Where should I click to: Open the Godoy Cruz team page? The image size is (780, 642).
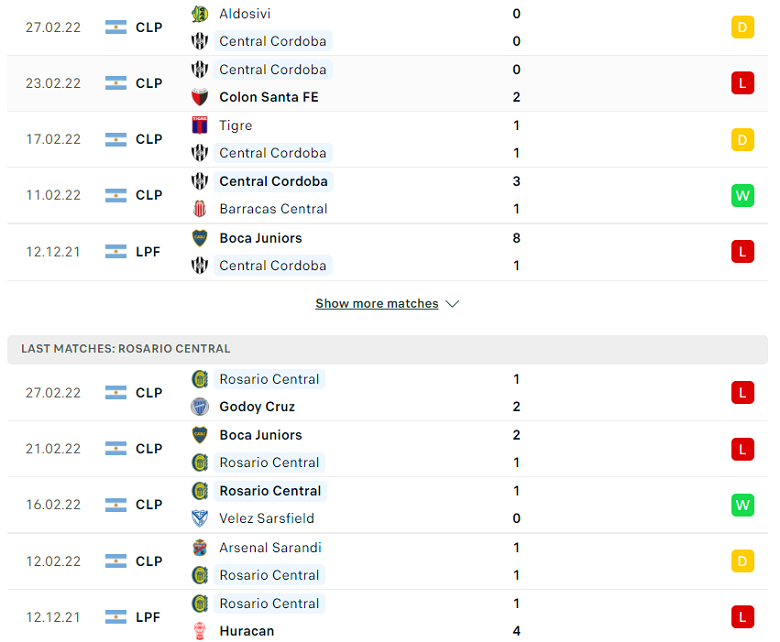[257, 407]
